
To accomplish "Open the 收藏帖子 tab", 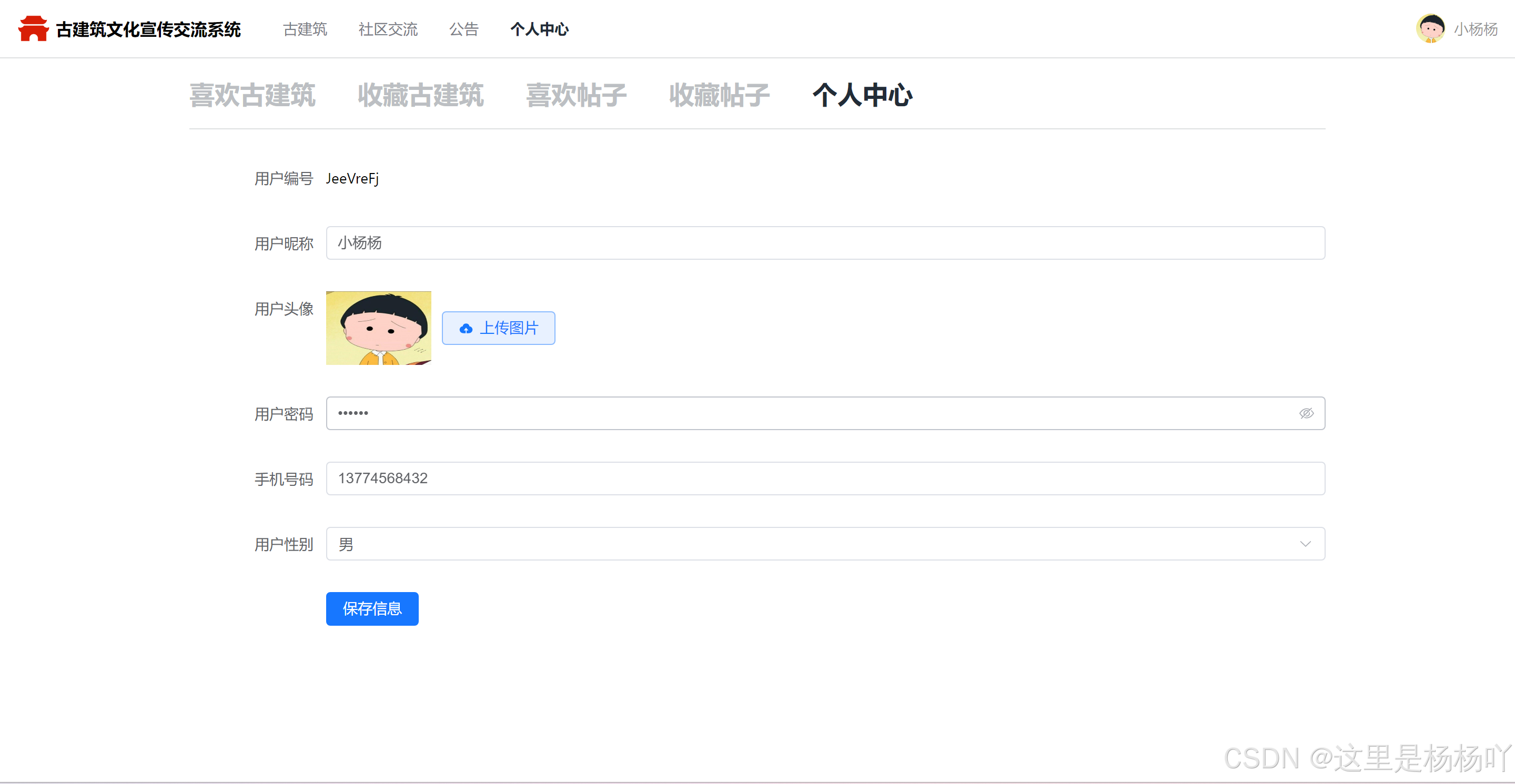I will pyautogui.click(x=719, y=95).
